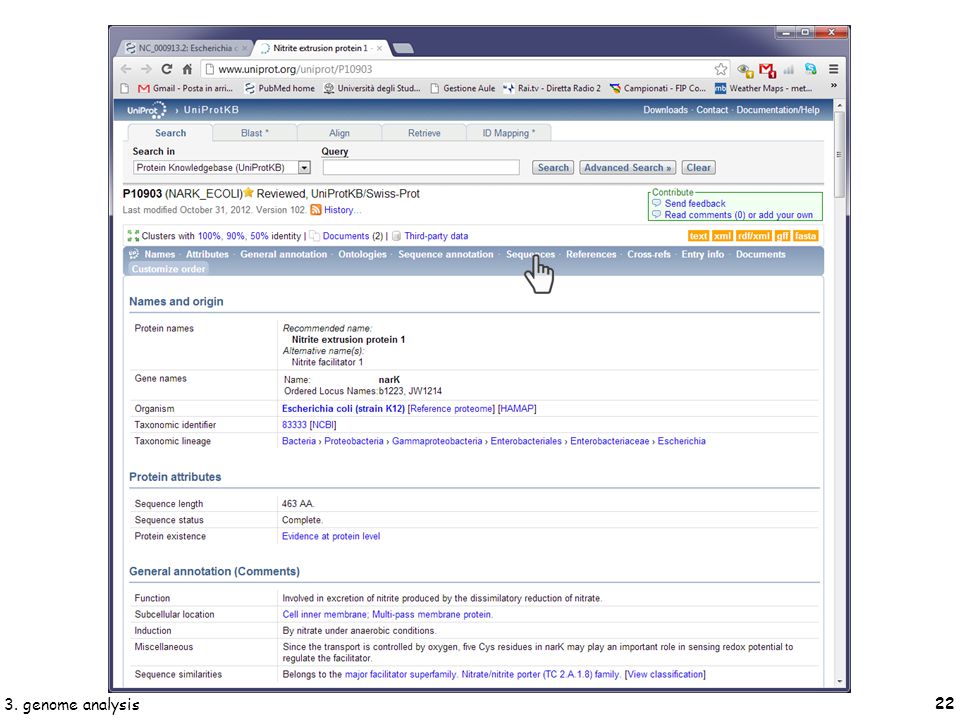
Task: Open the browser home page icon
Action: tap(187, 69)
